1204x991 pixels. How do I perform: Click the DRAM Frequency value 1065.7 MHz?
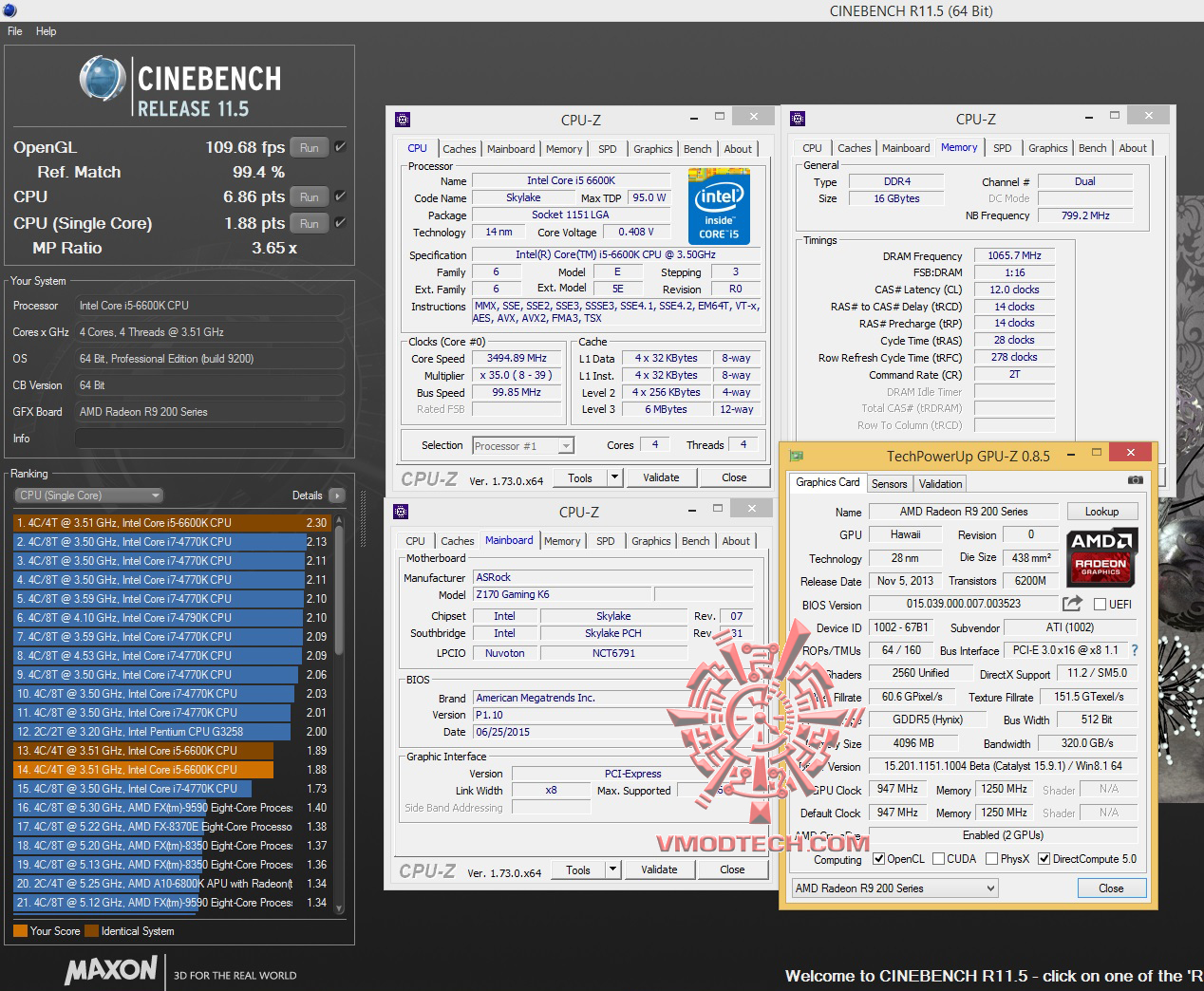(x=1014, y=255)
